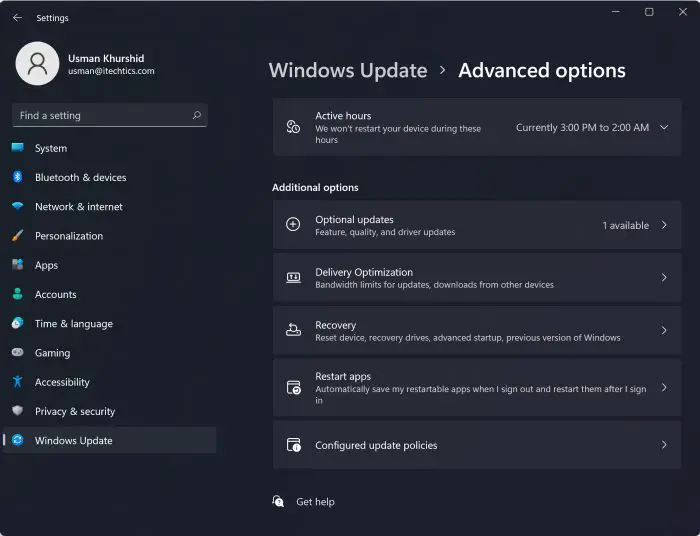Image resolution: width=700 pixels, height=536 pixels.
Task: Click the '1 available' status text
Action: coord(625,225)
